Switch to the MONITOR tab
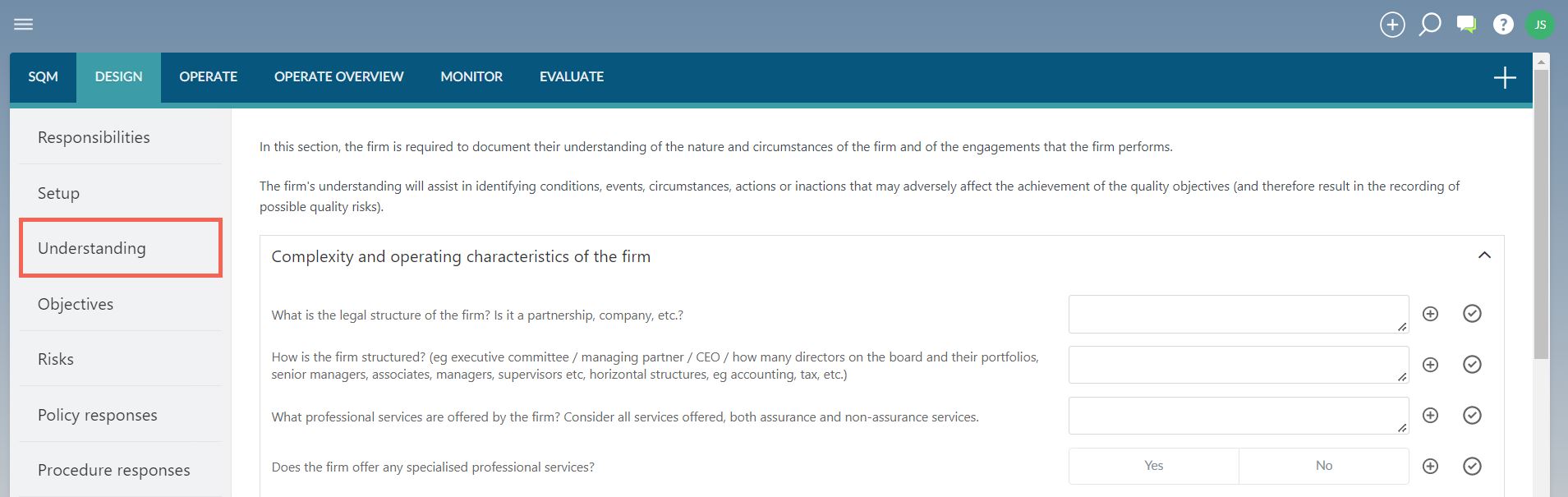Image resolution: width=1568 pixels, height=497 pixels. tap(471, 77)
